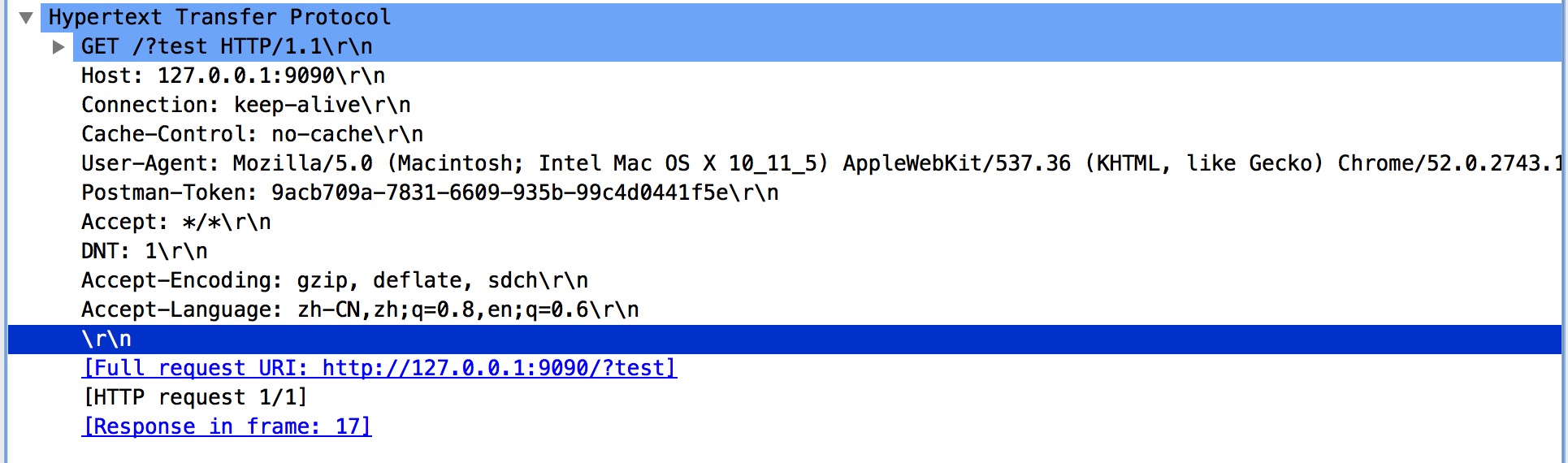
Task: Click the 9acb709a token value text
Action: click(x=322, y=193)
